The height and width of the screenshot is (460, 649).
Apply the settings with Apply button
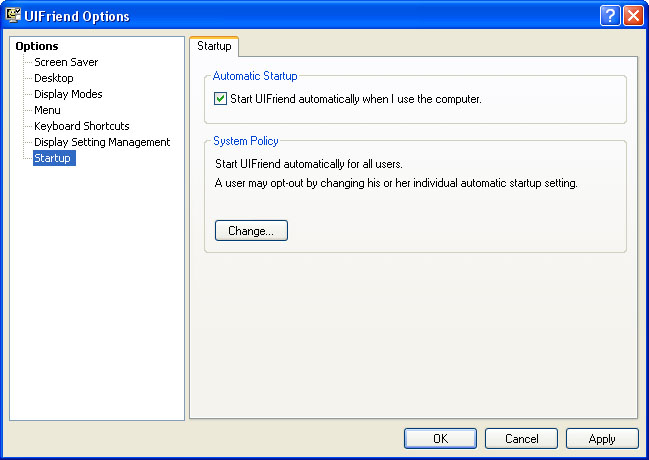click(602, 438)
